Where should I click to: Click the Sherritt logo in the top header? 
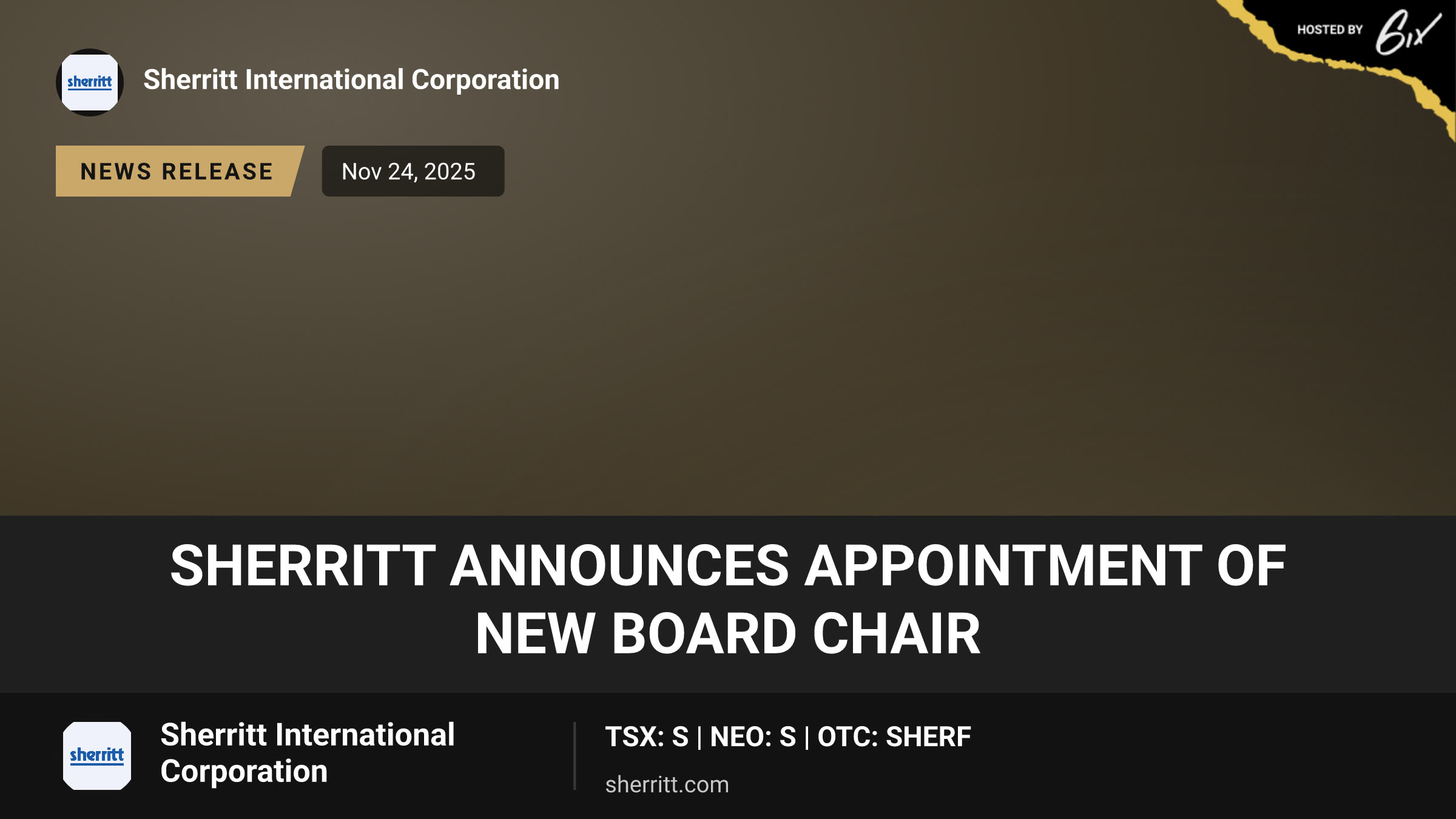pos(90,83)
